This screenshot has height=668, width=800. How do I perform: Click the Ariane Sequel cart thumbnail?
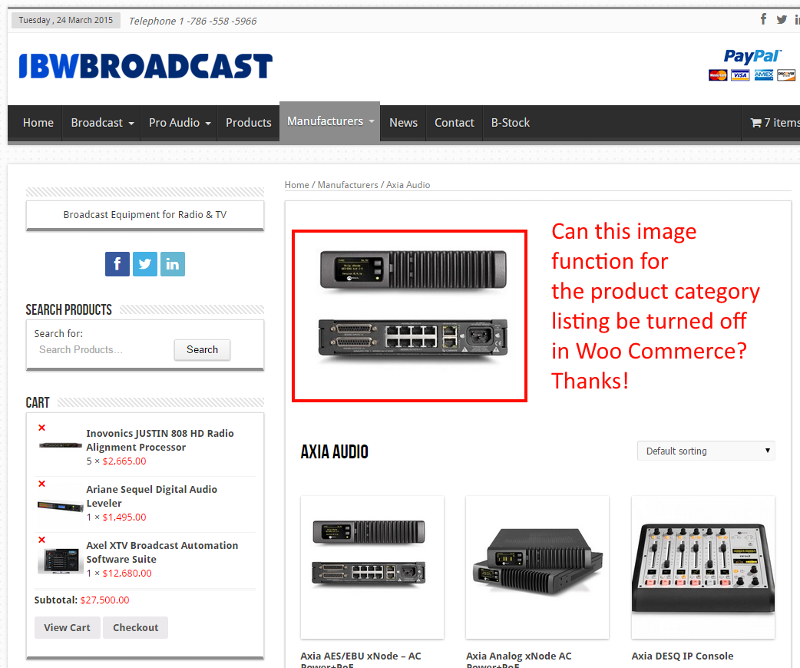point(60,506)
